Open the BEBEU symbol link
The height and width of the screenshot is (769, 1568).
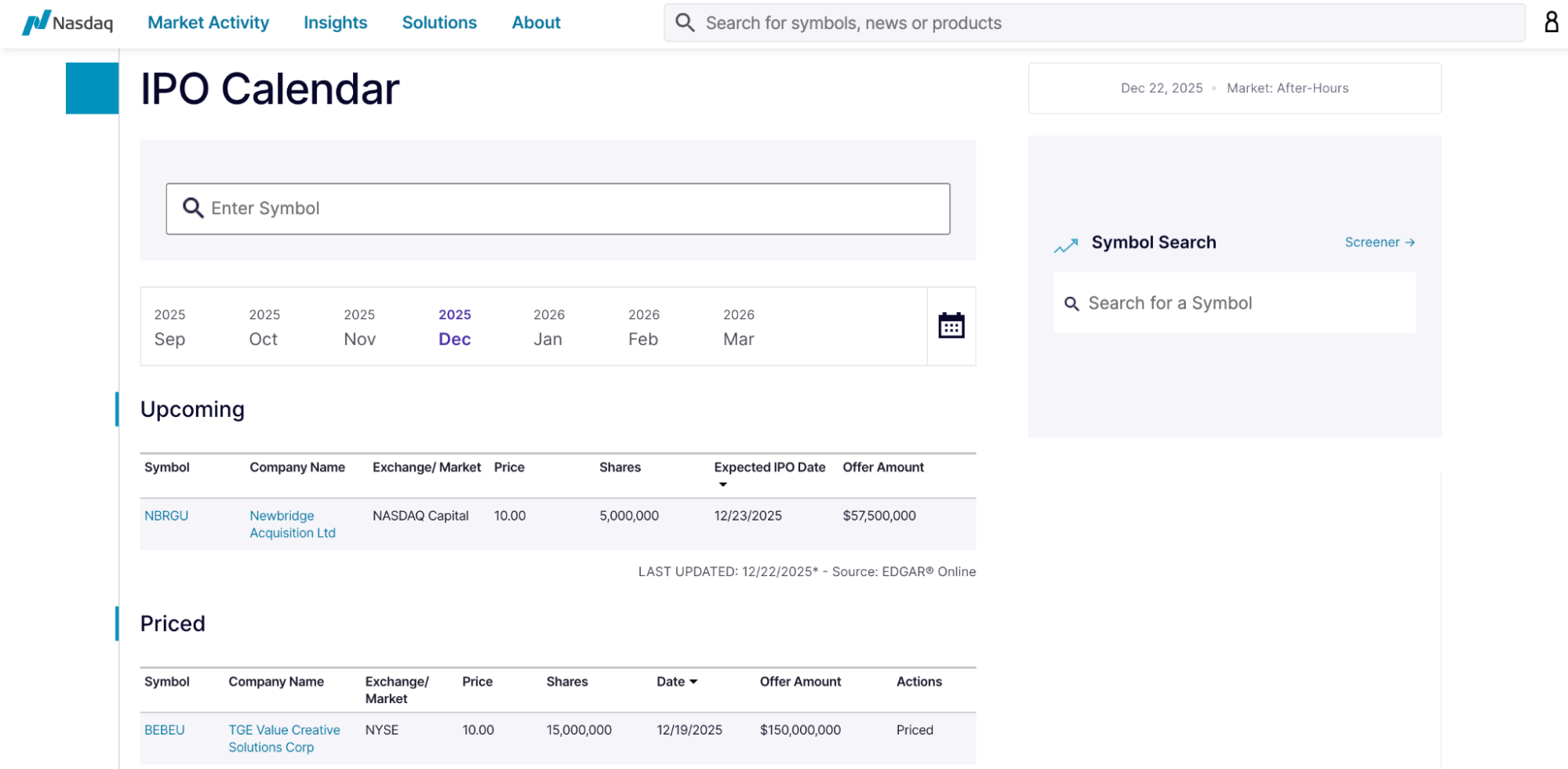pyautogui.click(x=165, y=729)
